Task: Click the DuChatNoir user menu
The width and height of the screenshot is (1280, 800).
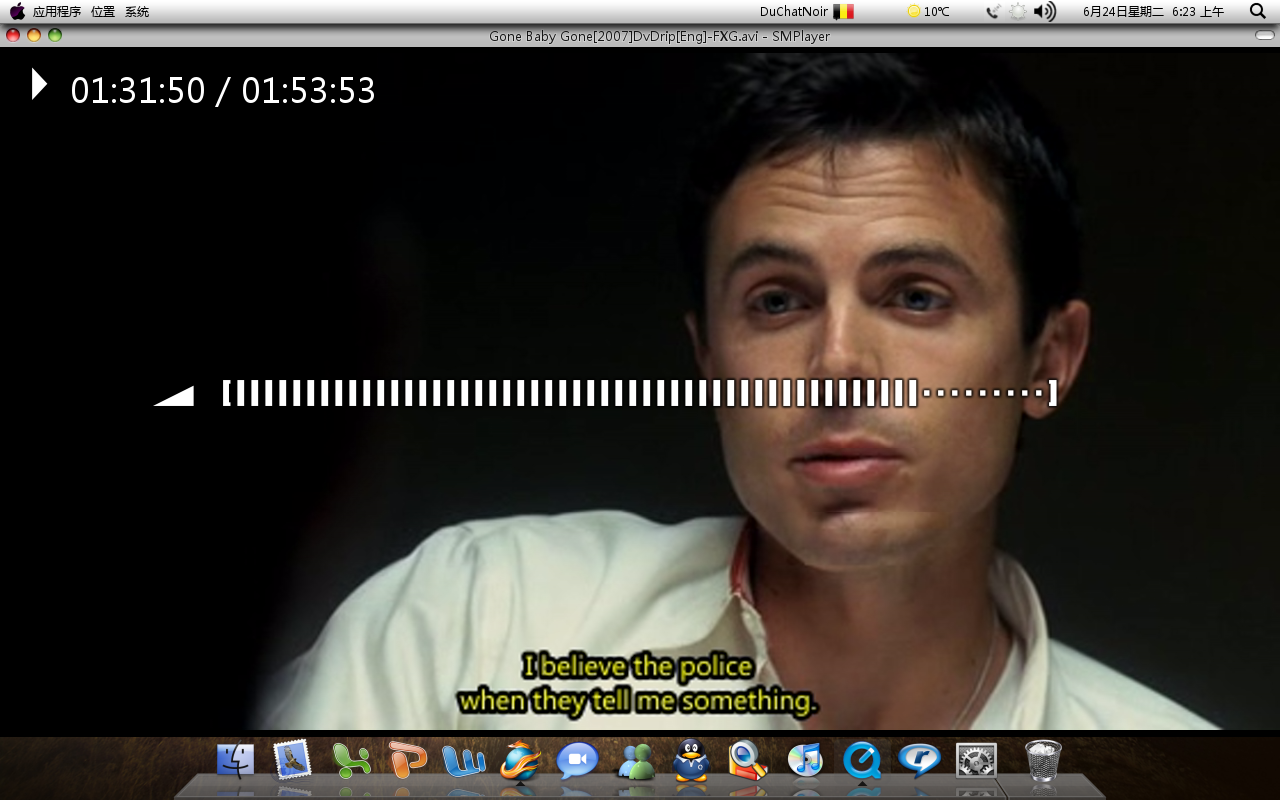Action: pos(794,11)
